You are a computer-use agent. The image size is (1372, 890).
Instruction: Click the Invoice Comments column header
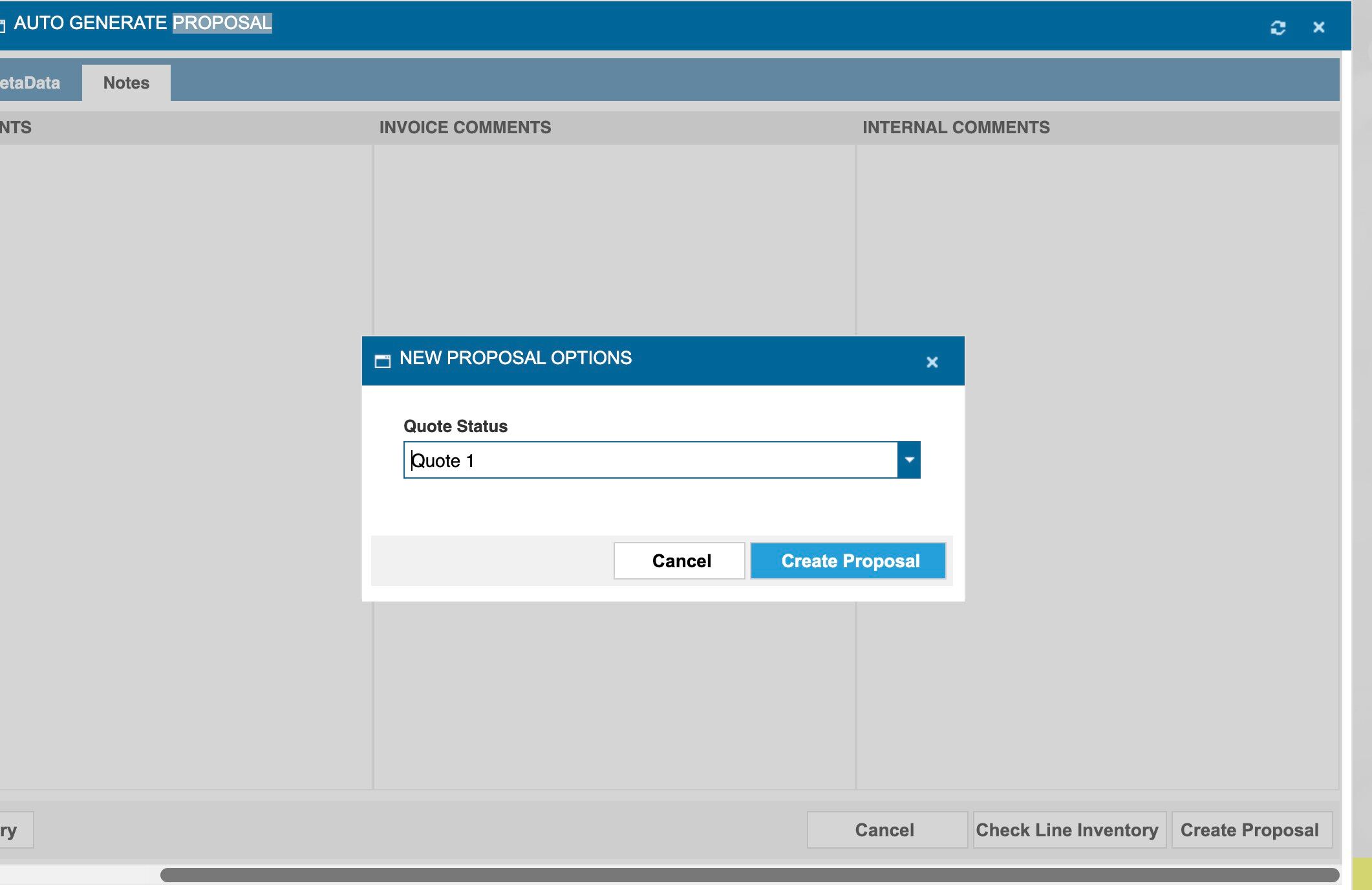click(x=465, y=127)
